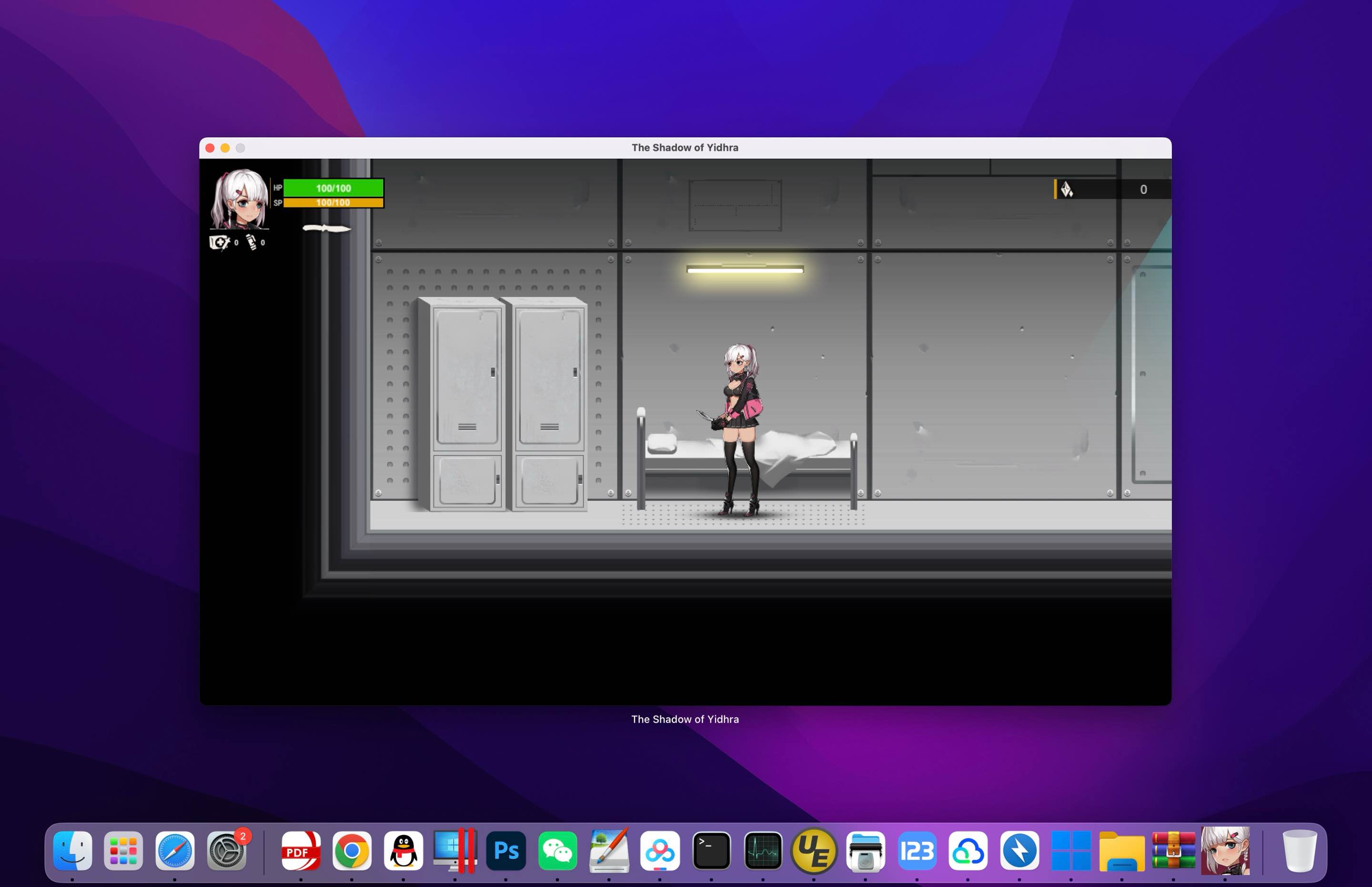Image resolution: width=1372 pixels, height=887 pixels.
Task: Open Activity Monitor from the dock
Action: [763, 850]
